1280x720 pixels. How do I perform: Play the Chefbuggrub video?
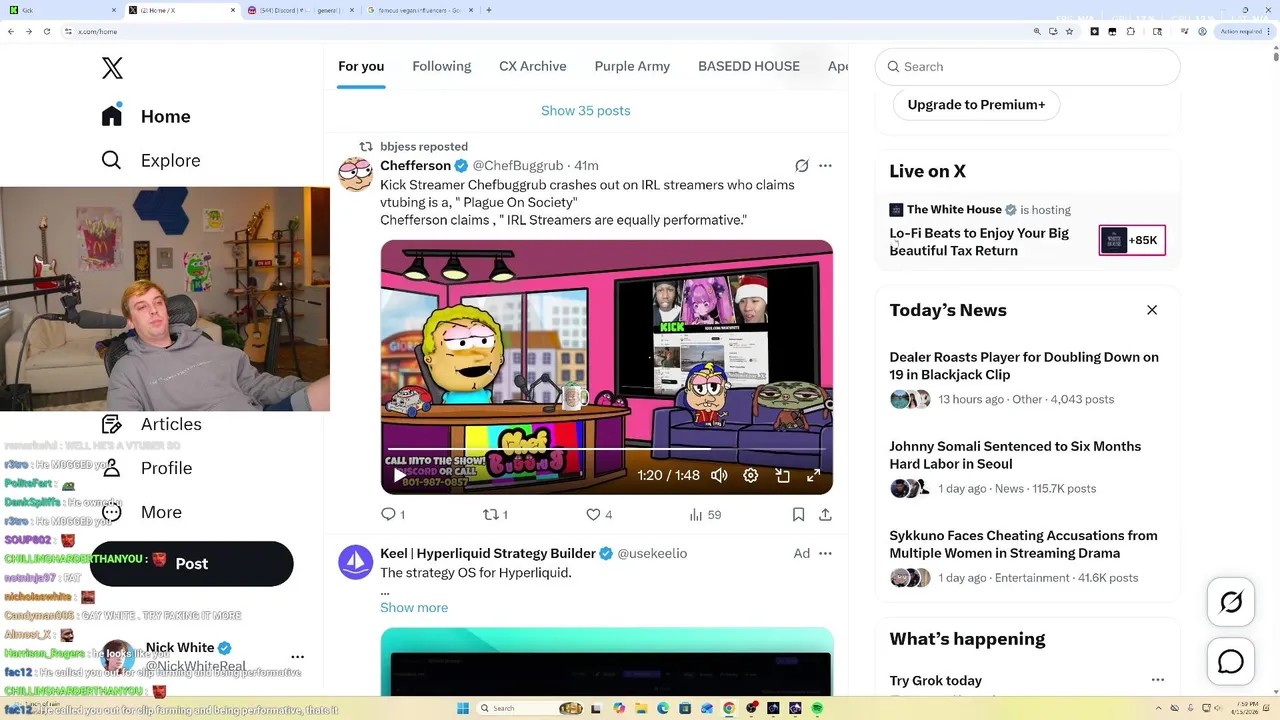[399, 475]
